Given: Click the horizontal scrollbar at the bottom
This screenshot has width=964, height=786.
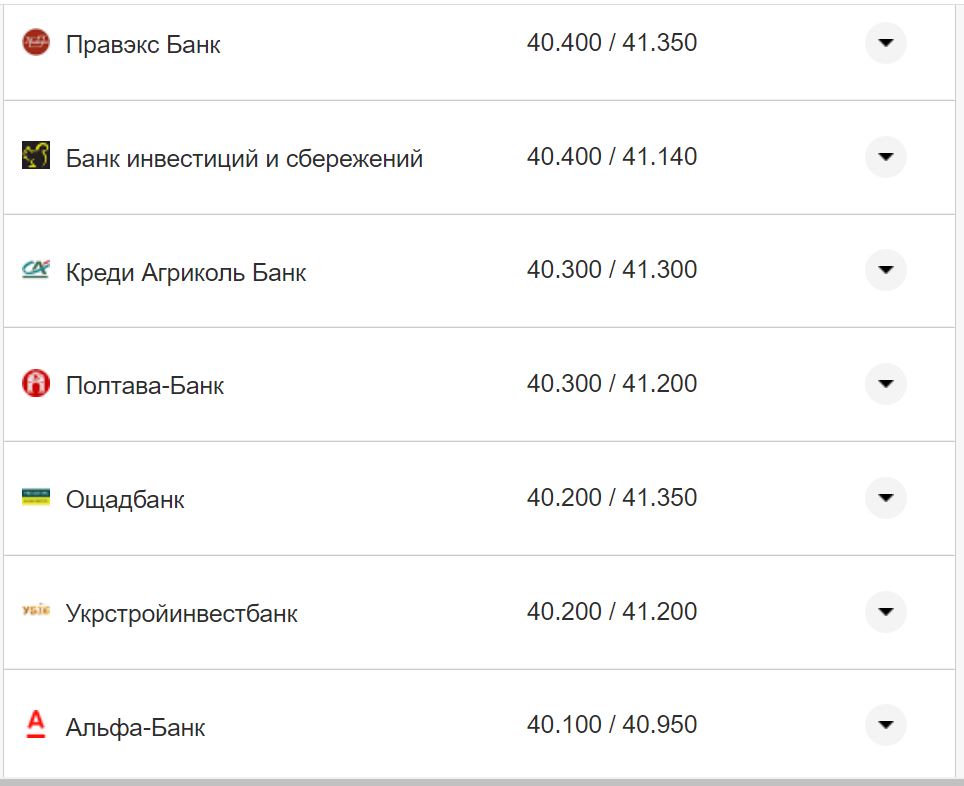Looking at the screenshot, I should (x=480, y=781).
